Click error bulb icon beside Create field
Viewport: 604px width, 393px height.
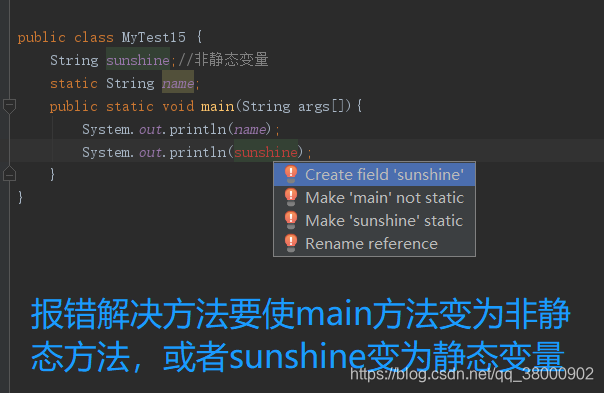click(x=291, y=174)
